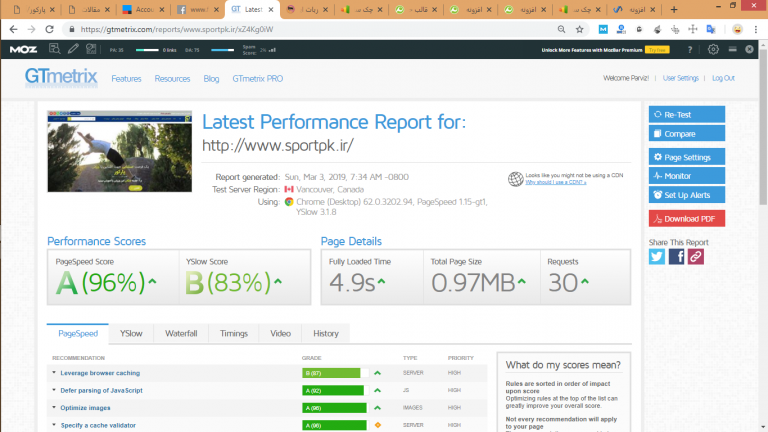
Task: Select the PageSpeed tab
Action: click(x=78, y=334)
